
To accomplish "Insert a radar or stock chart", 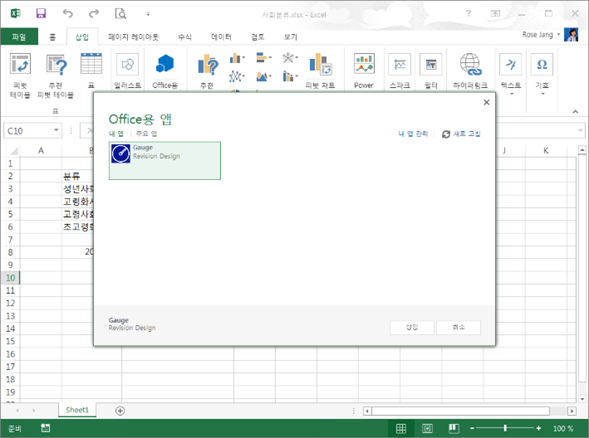I will click(290, 58).
